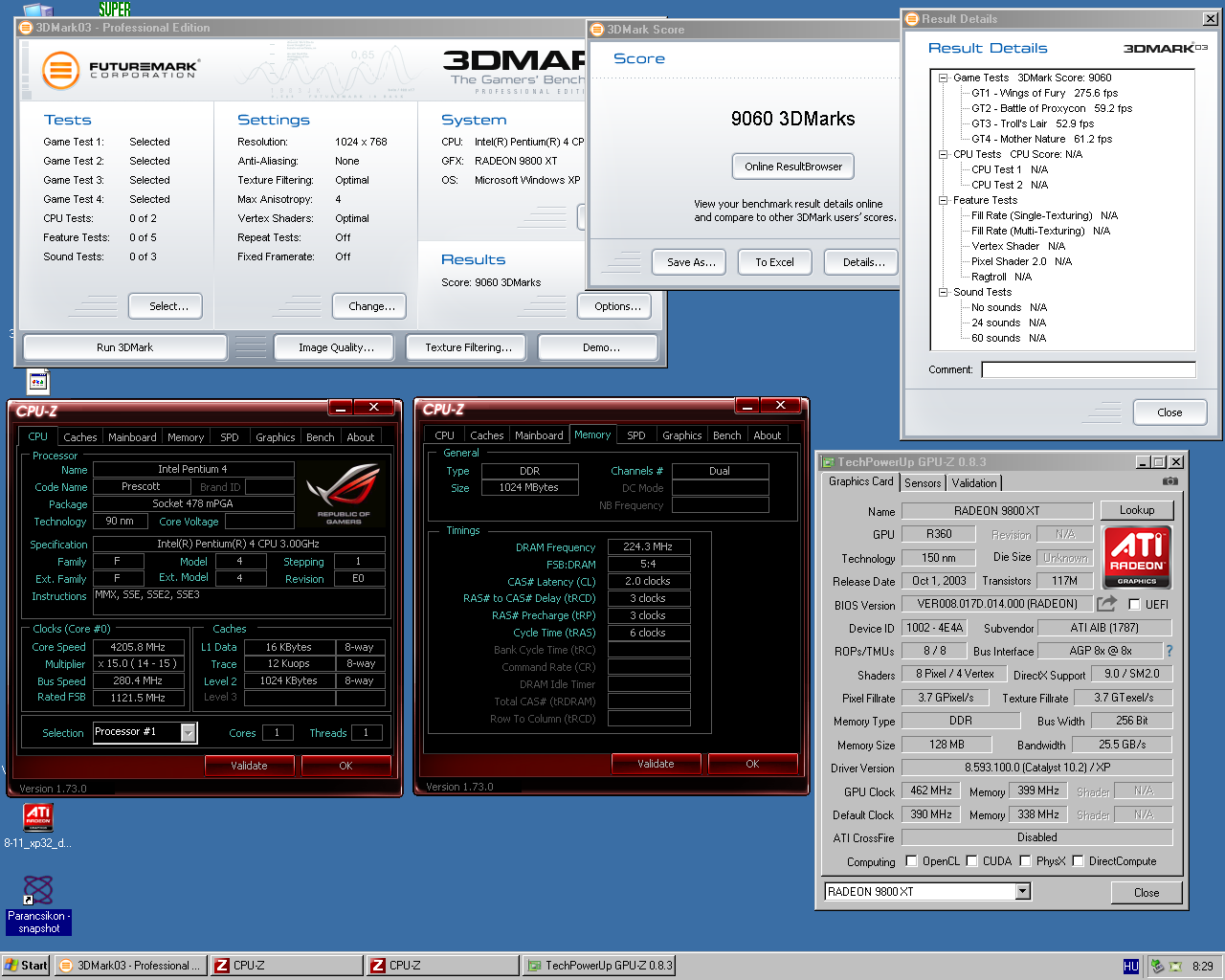Close Result Details with Close button
The width and height of the screenshot is (1225, 980).
tap(1169, 412)
